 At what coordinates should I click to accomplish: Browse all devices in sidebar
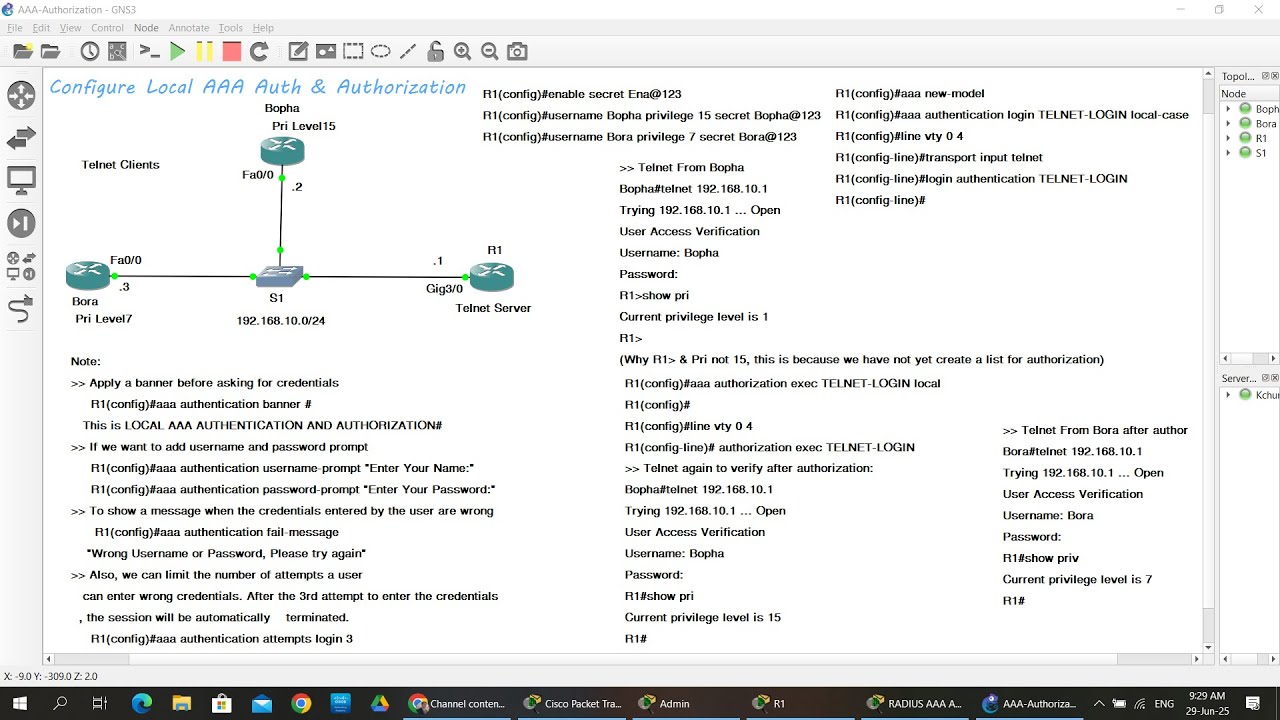coord(21,266)
